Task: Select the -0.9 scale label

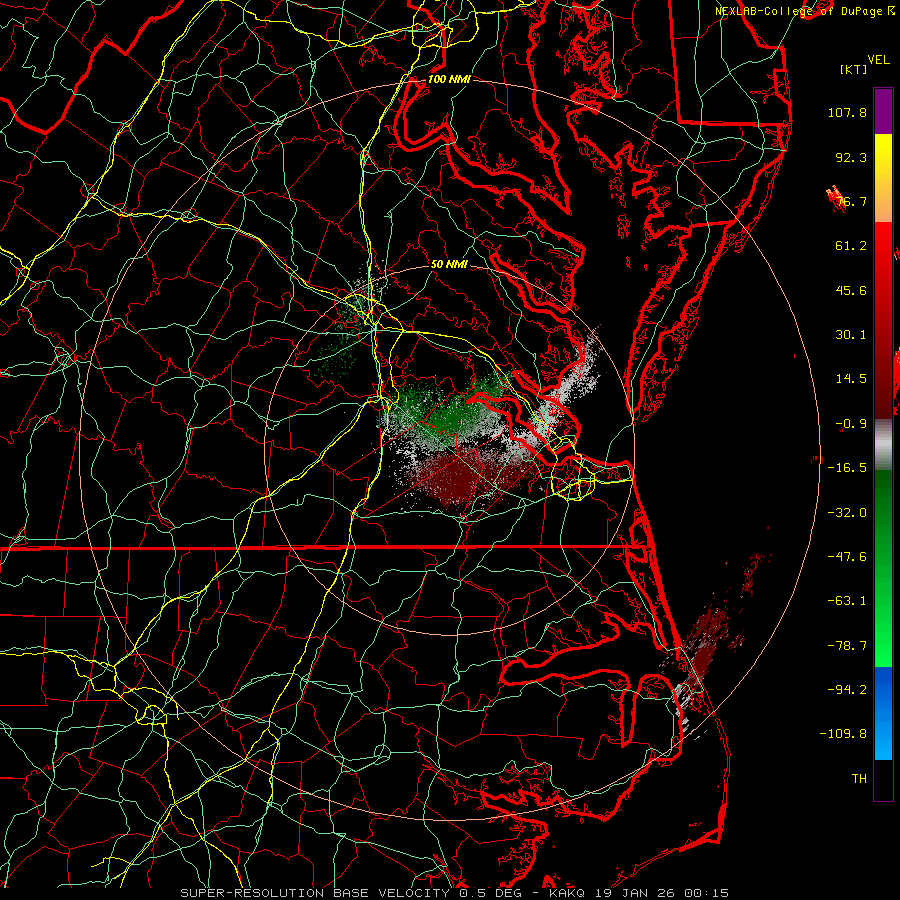Action: tap(851, 424)
